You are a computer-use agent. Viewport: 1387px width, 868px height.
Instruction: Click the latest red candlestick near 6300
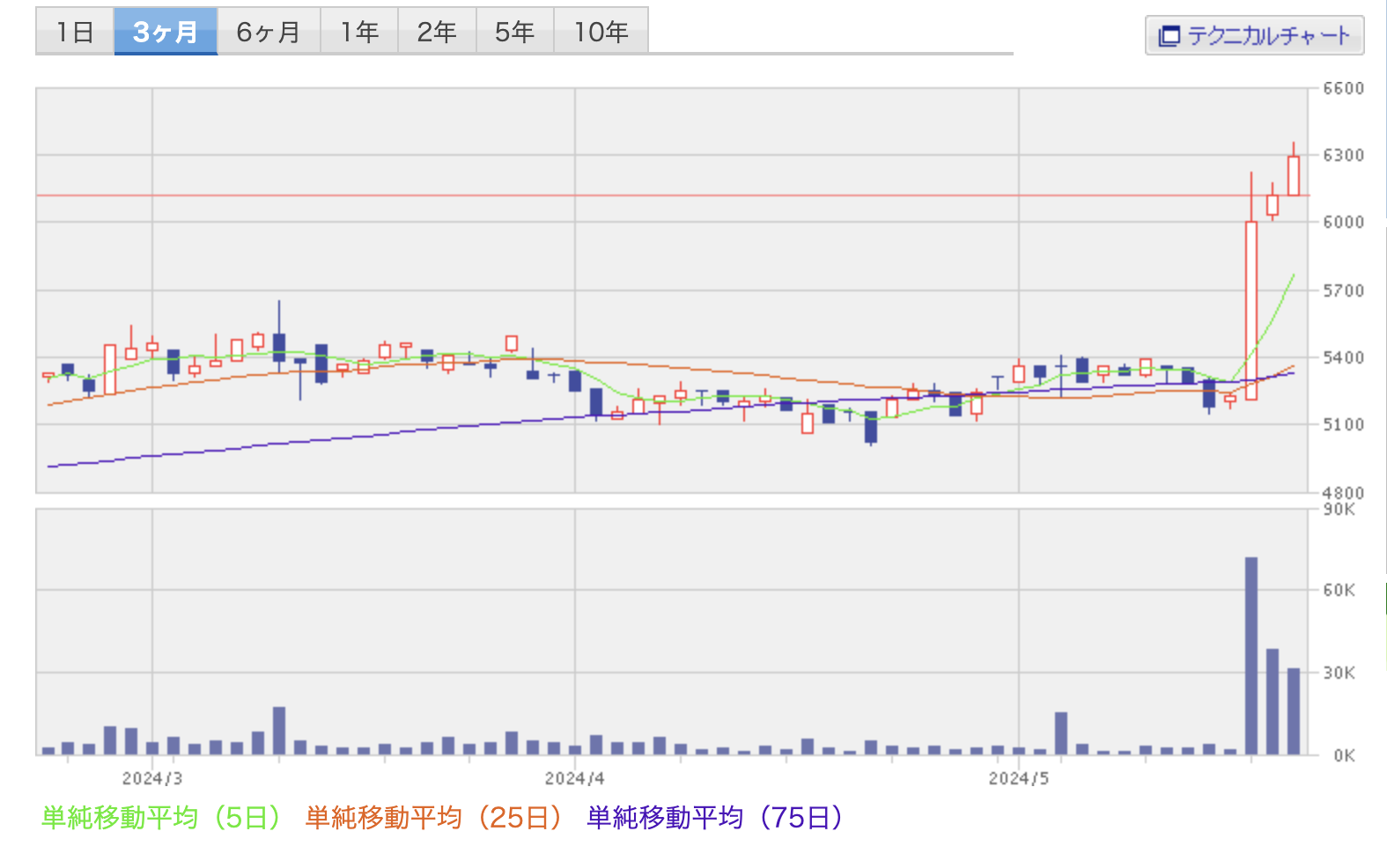click(x=1294, y=175)
